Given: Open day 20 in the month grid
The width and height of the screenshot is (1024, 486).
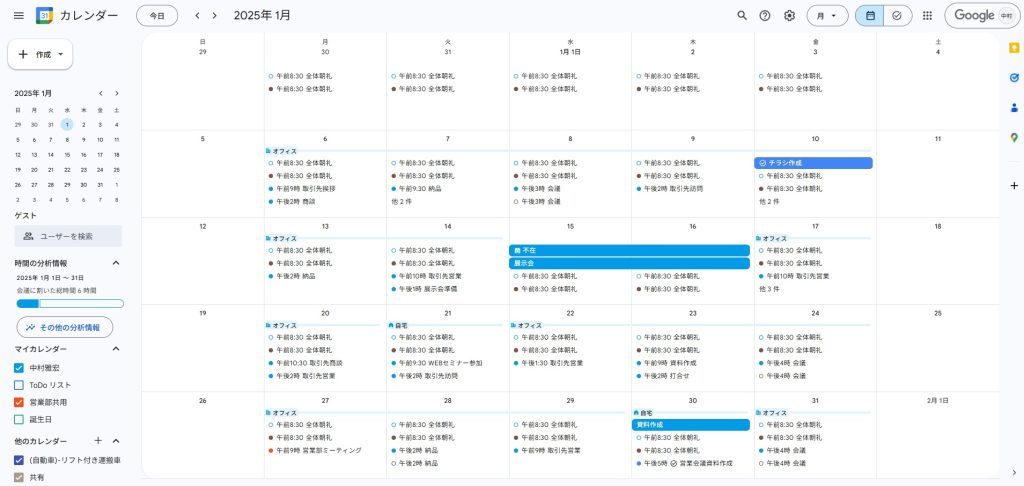Looking at the screenshot, I should 325,313.
